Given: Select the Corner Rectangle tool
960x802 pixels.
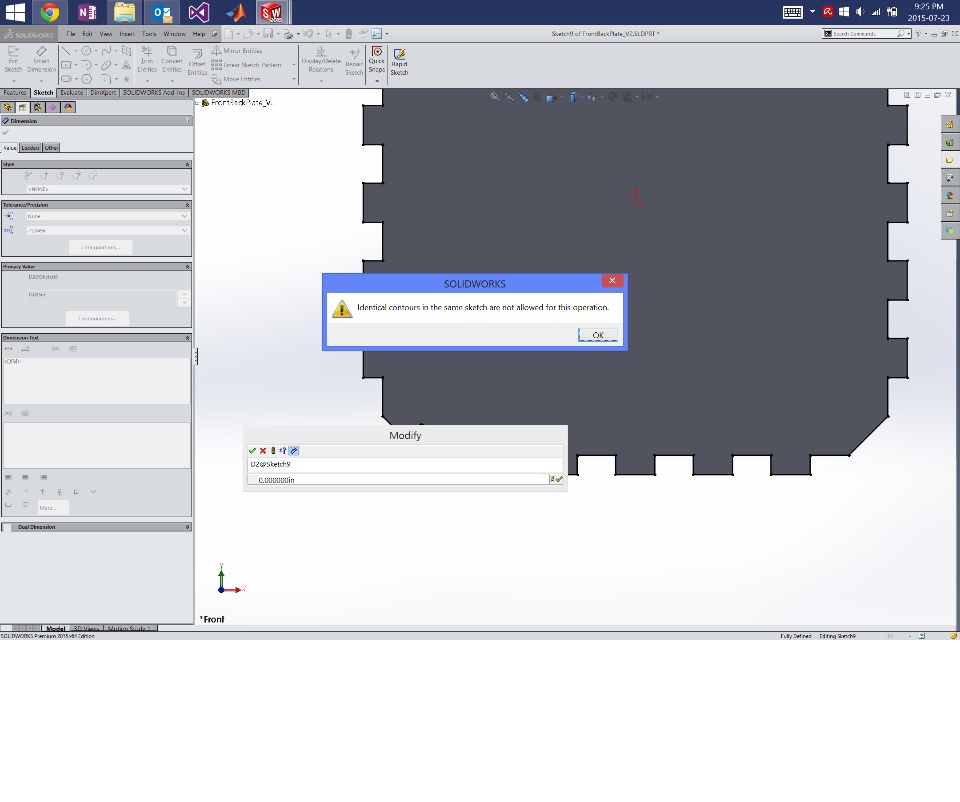Looking at the screenshot, I should (x=66, y=65).
